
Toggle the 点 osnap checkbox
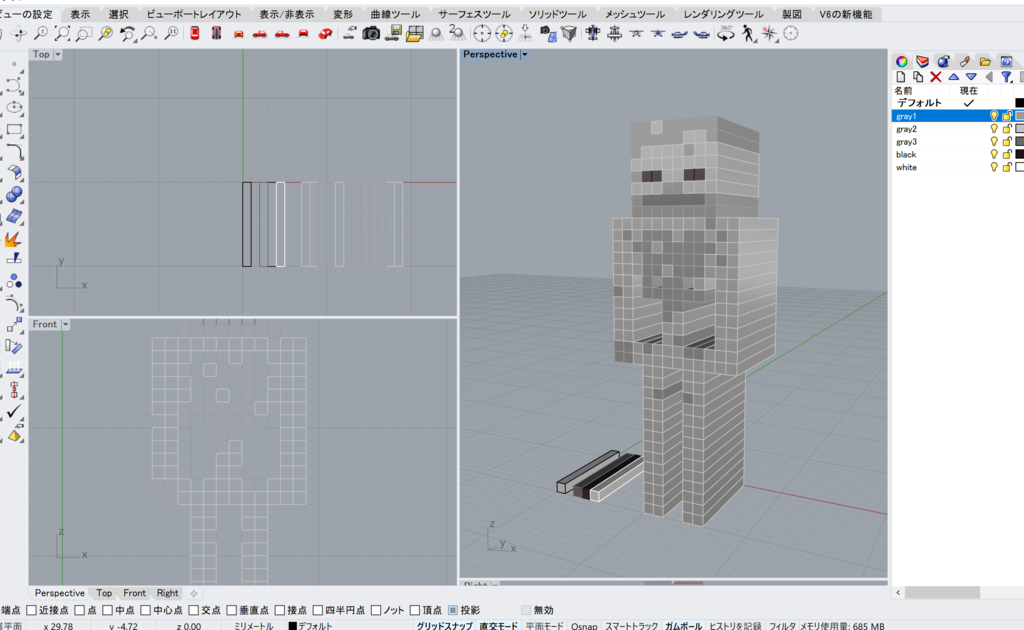click(80, 610)
